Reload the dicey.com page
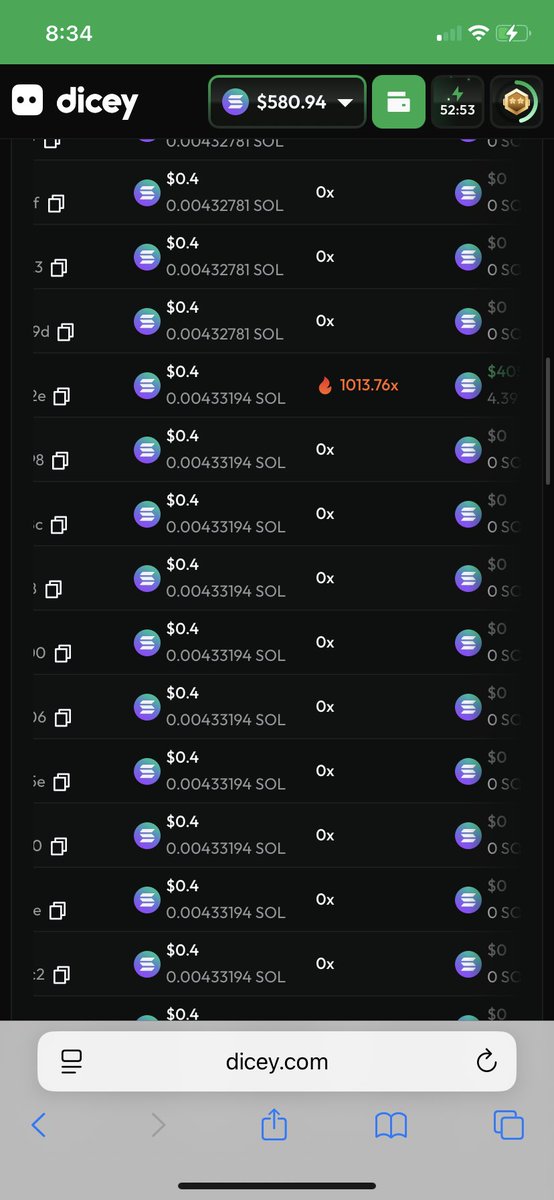Viewport: 554px width, 1200px height. tap(486, 1062)
